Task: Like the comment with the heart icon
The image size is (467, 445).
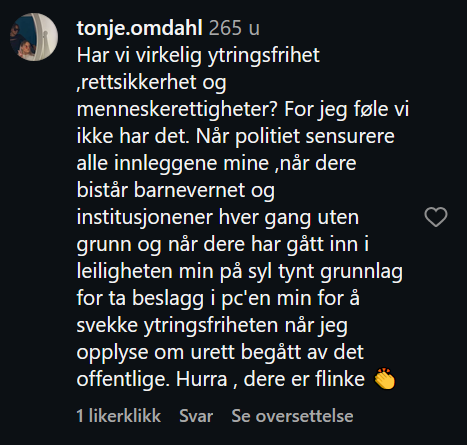Action: point(436,217)
